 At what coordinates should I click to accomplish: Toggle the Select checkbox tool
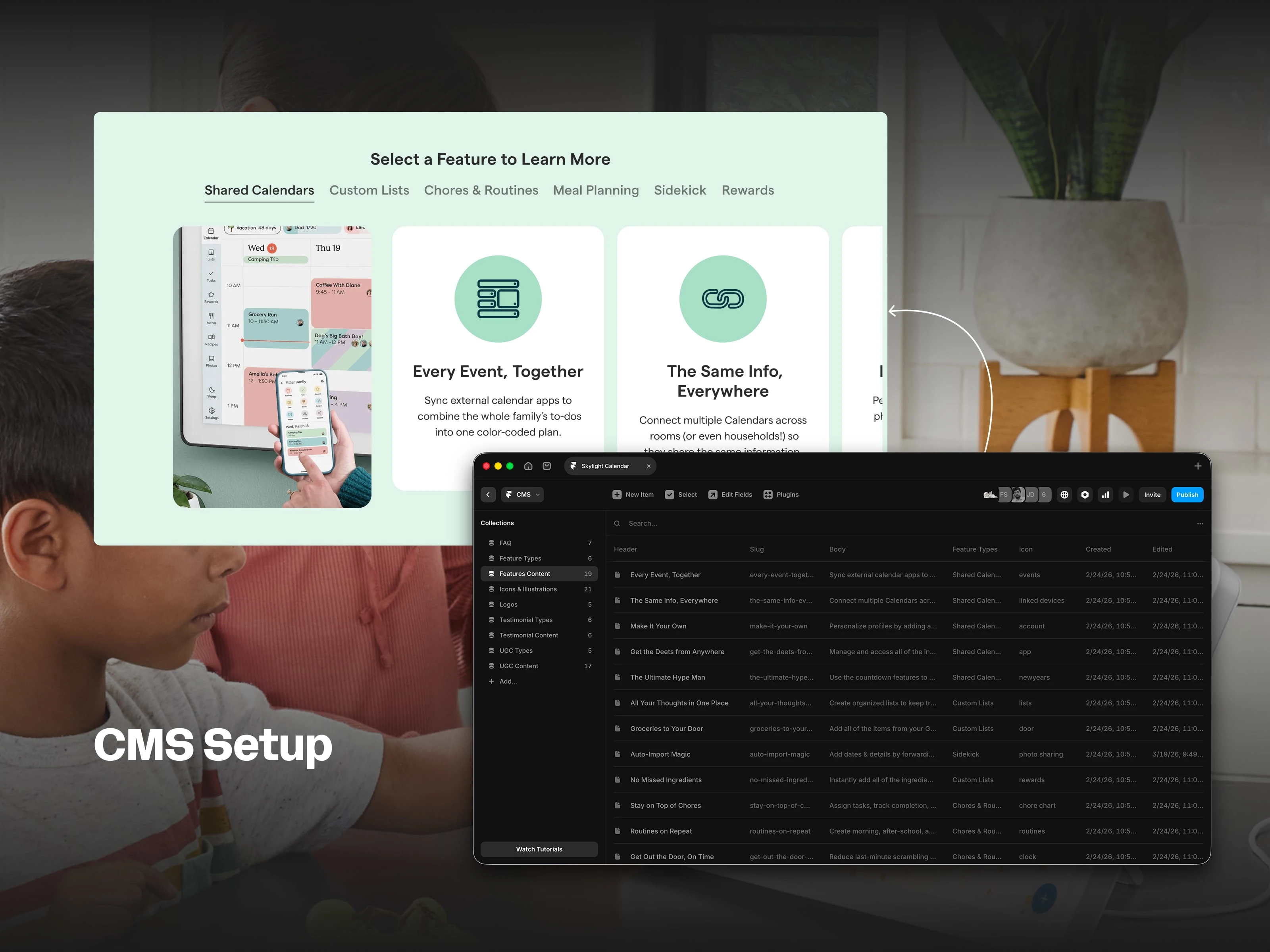click(680, 495)
